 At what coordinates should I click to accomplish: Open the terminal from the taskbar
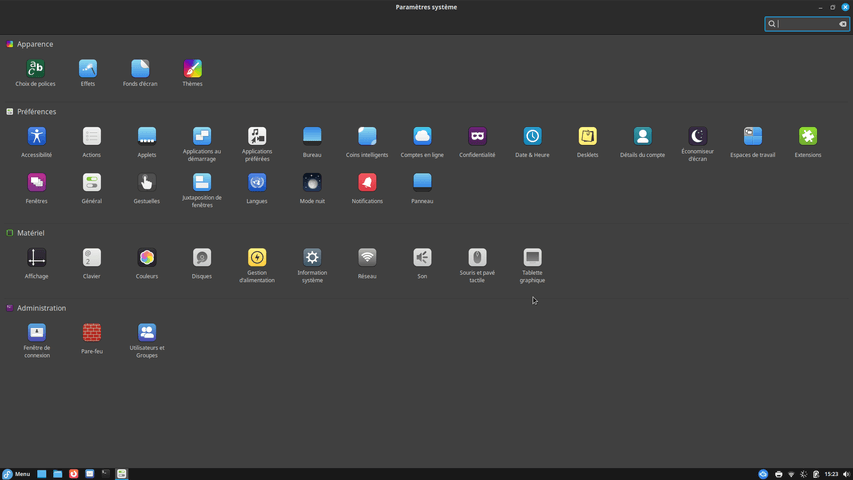[x=106, y=474]
